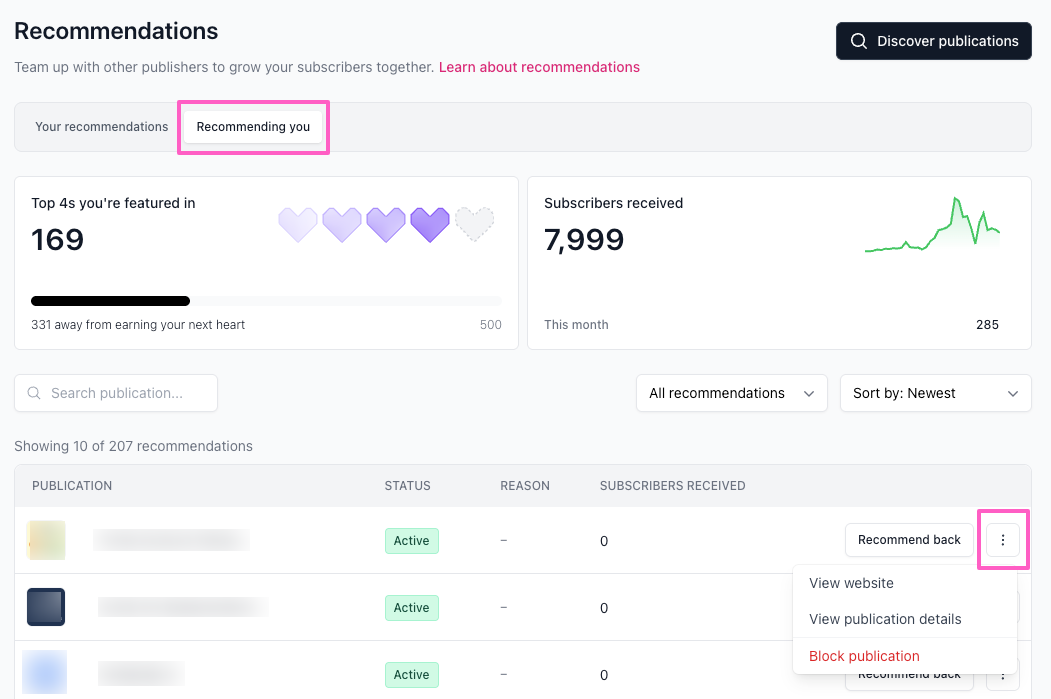Viewport: 1051px width, 699px height.
Task: Select the Recommending you tab
Action: [253, 127]
